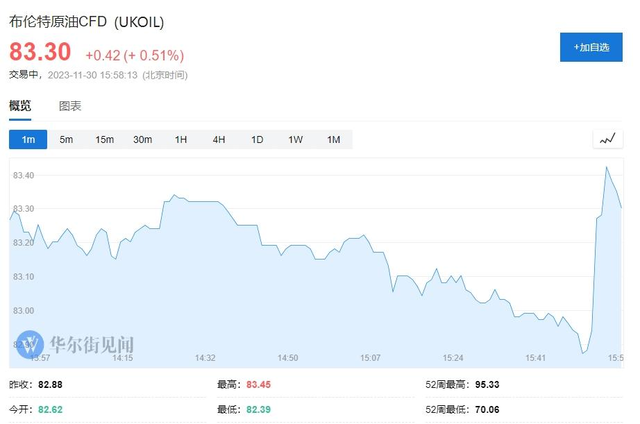Select the 4H timeframe
This screenshot has width=640, height=424.
pos(219,140)
